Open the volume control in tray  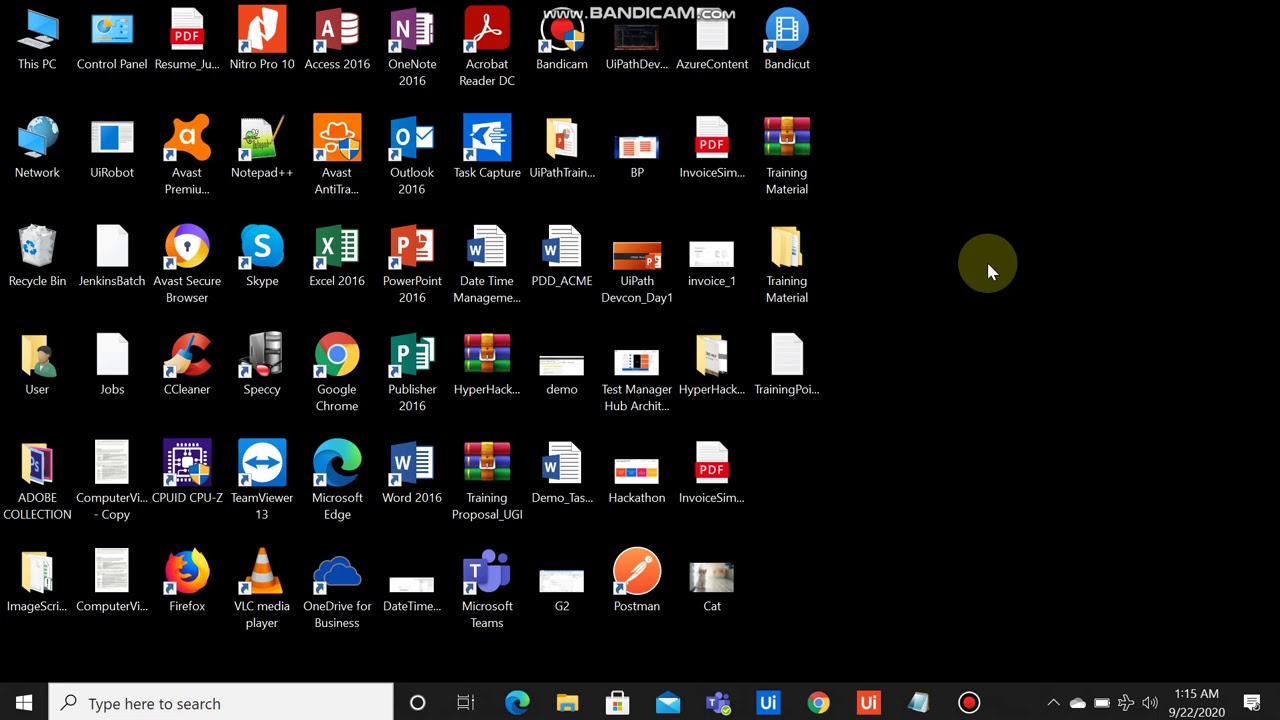[1150, 703]
